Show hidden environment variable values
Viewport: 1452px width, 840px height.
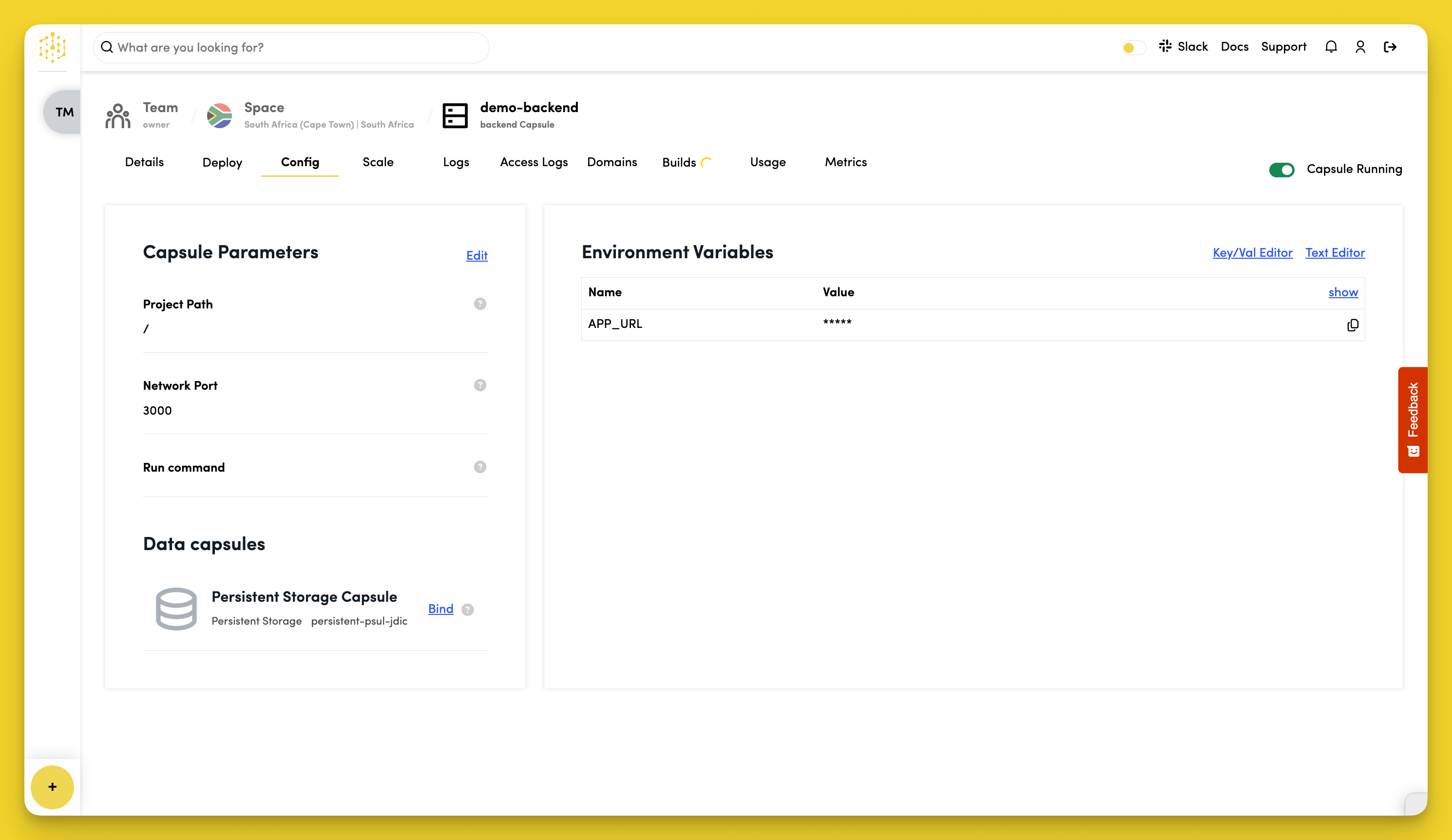[1342, 292]
